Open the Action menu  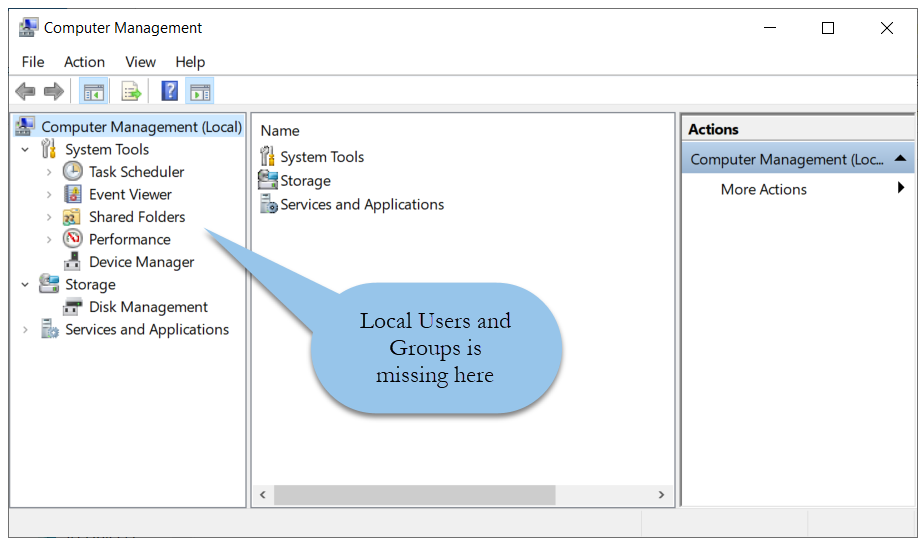(x=84, y=61)
